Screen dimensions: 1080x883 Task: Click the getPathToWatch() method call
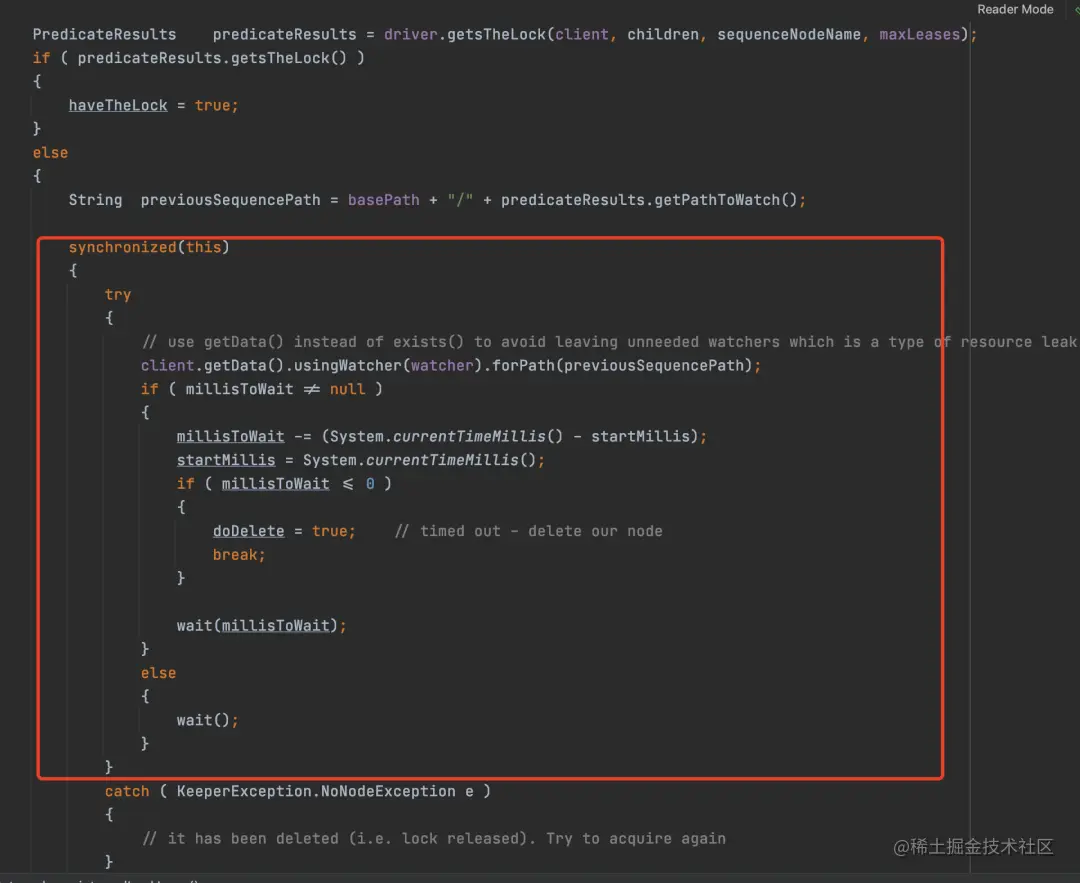tap(725, 200)
